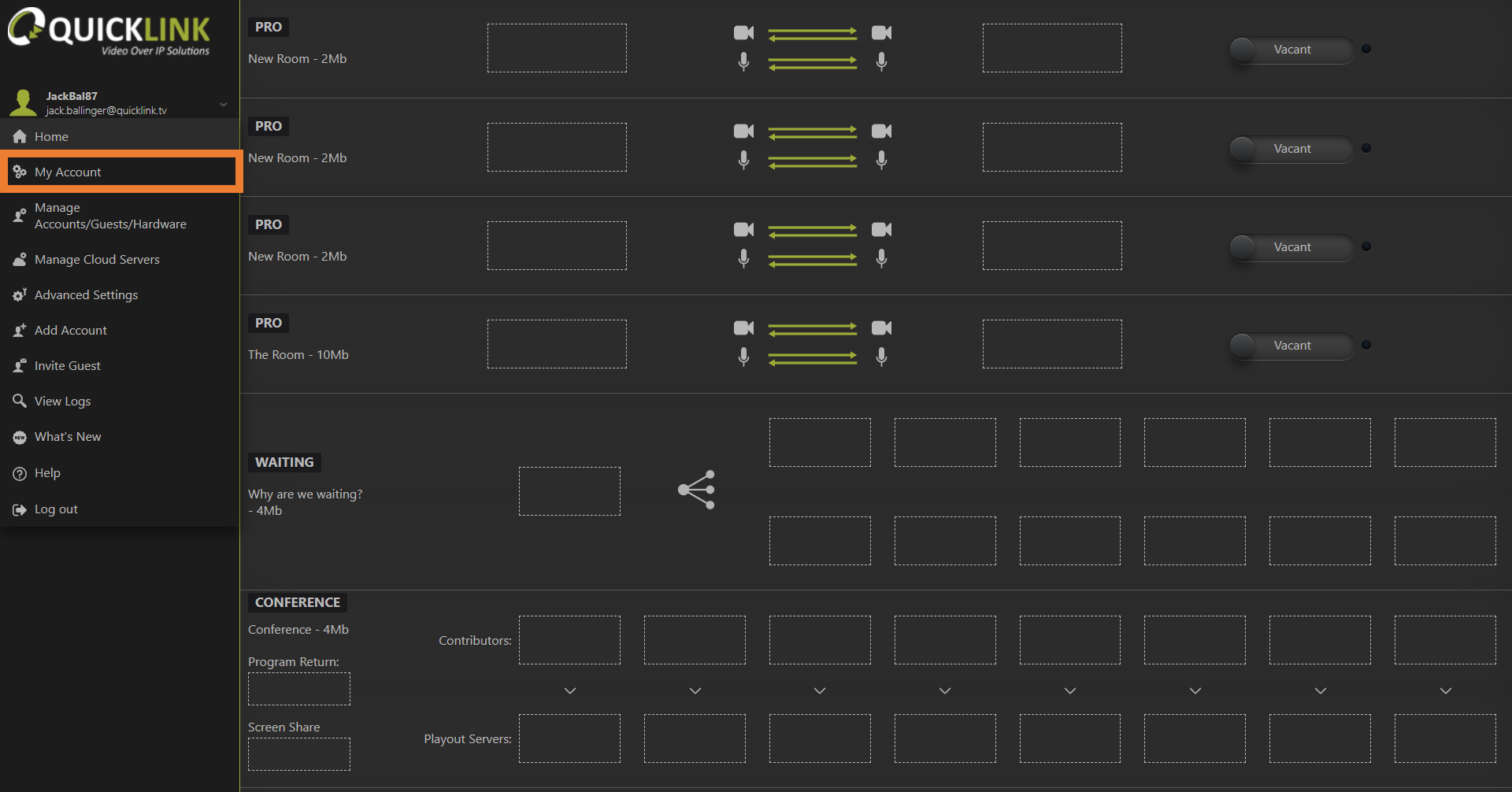The height and width of the screenshot is (792, 1512).
Task: Click Invite Guest link
Action: click(67, 365)
